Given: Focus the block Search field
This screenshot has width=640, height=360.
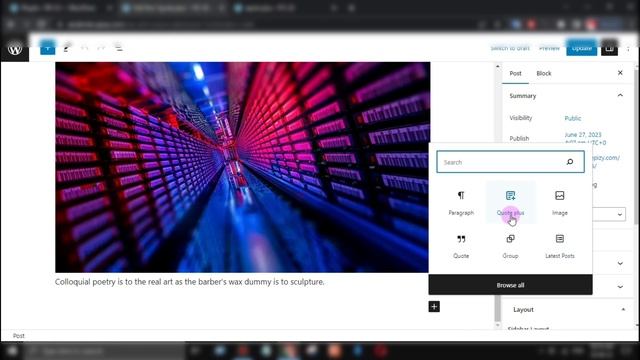Looking at the screenshot, I should coord(510,162).
